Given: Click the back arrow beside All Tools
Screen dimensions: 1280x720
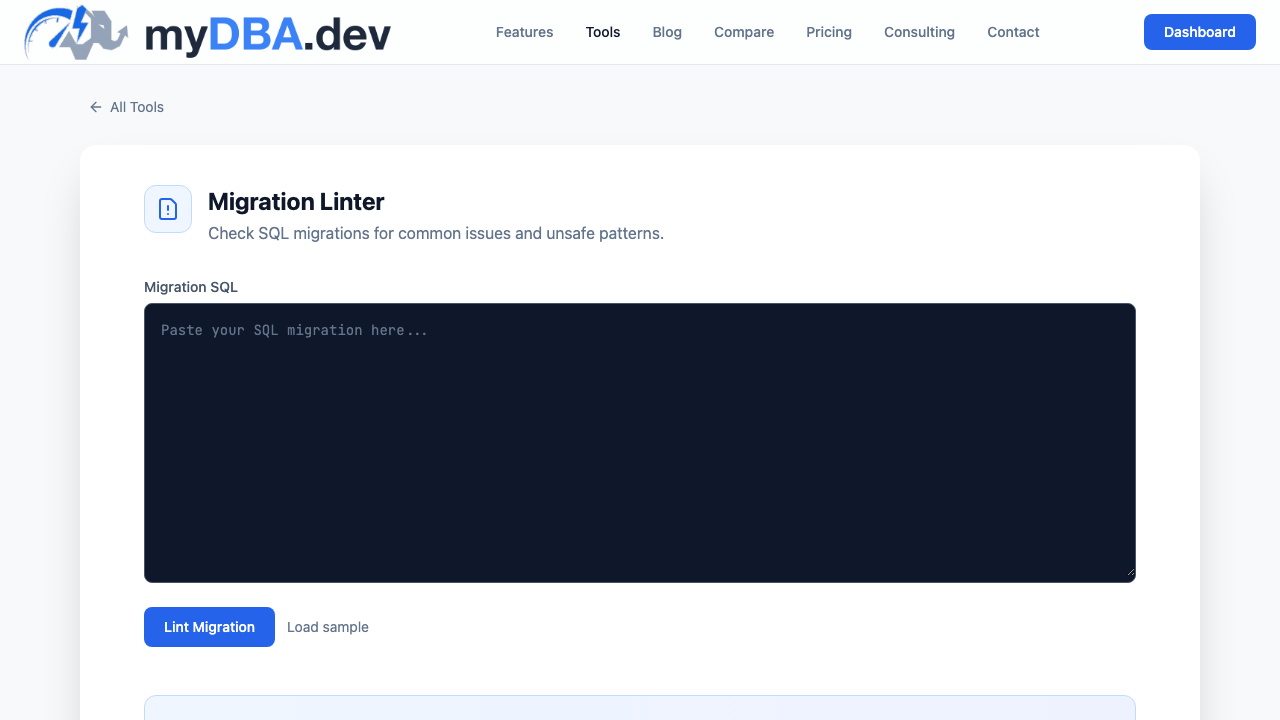Looking at the screenshot, I should [x=96, y=107].
